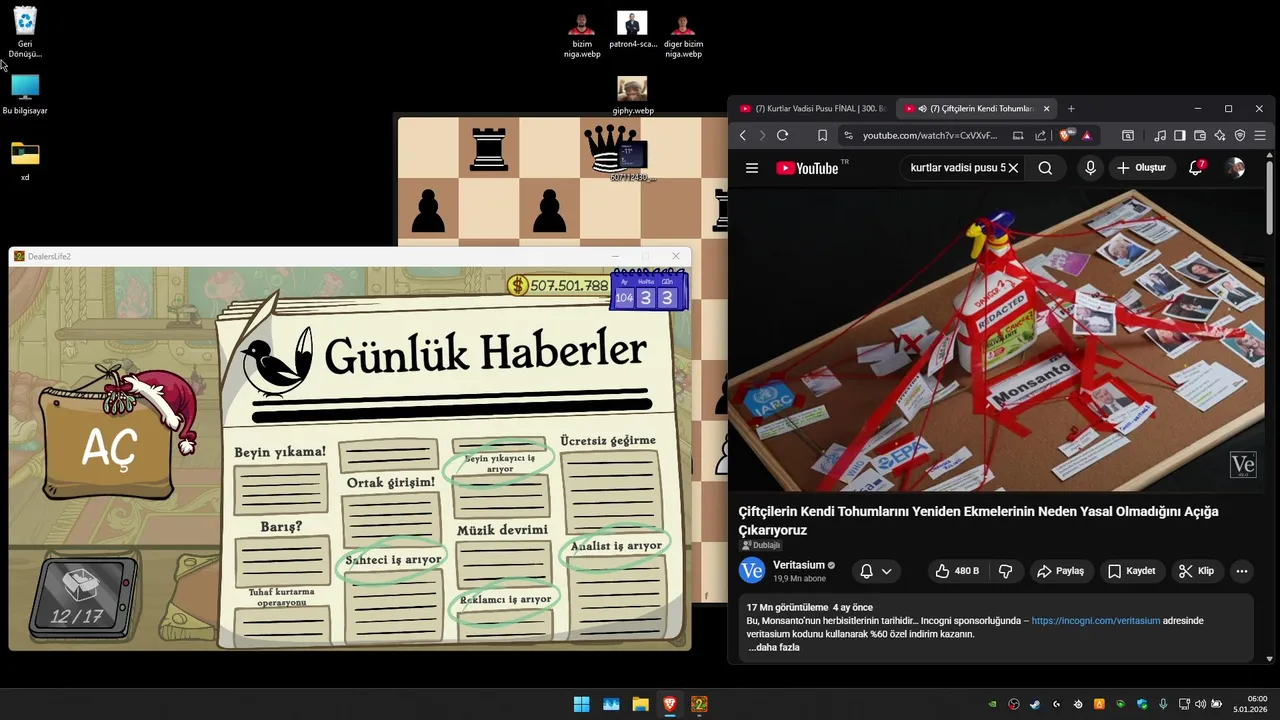Viewport: 1280px width, 720px height.
Task: Open the Windows Start menu
Action: coord(581,704)
